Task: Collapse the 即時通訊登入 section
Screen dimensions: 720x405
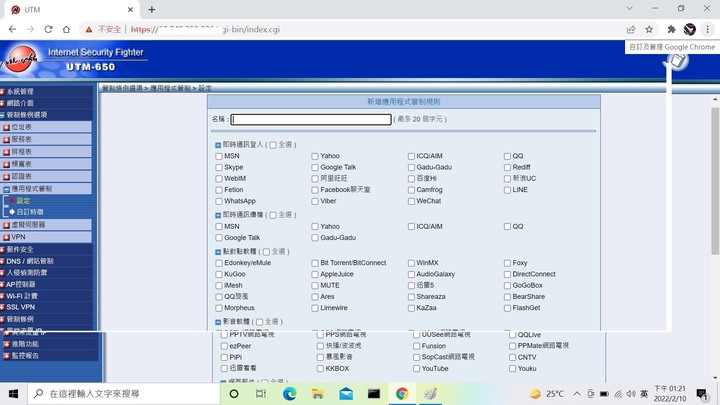Action: pos(218,145)
